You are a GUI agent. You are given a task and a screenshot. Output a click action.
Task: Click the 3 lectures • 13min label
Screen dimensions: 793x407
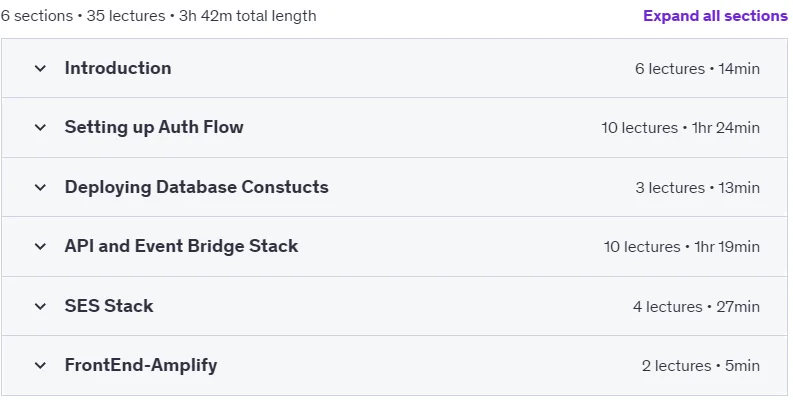point(697,188)
